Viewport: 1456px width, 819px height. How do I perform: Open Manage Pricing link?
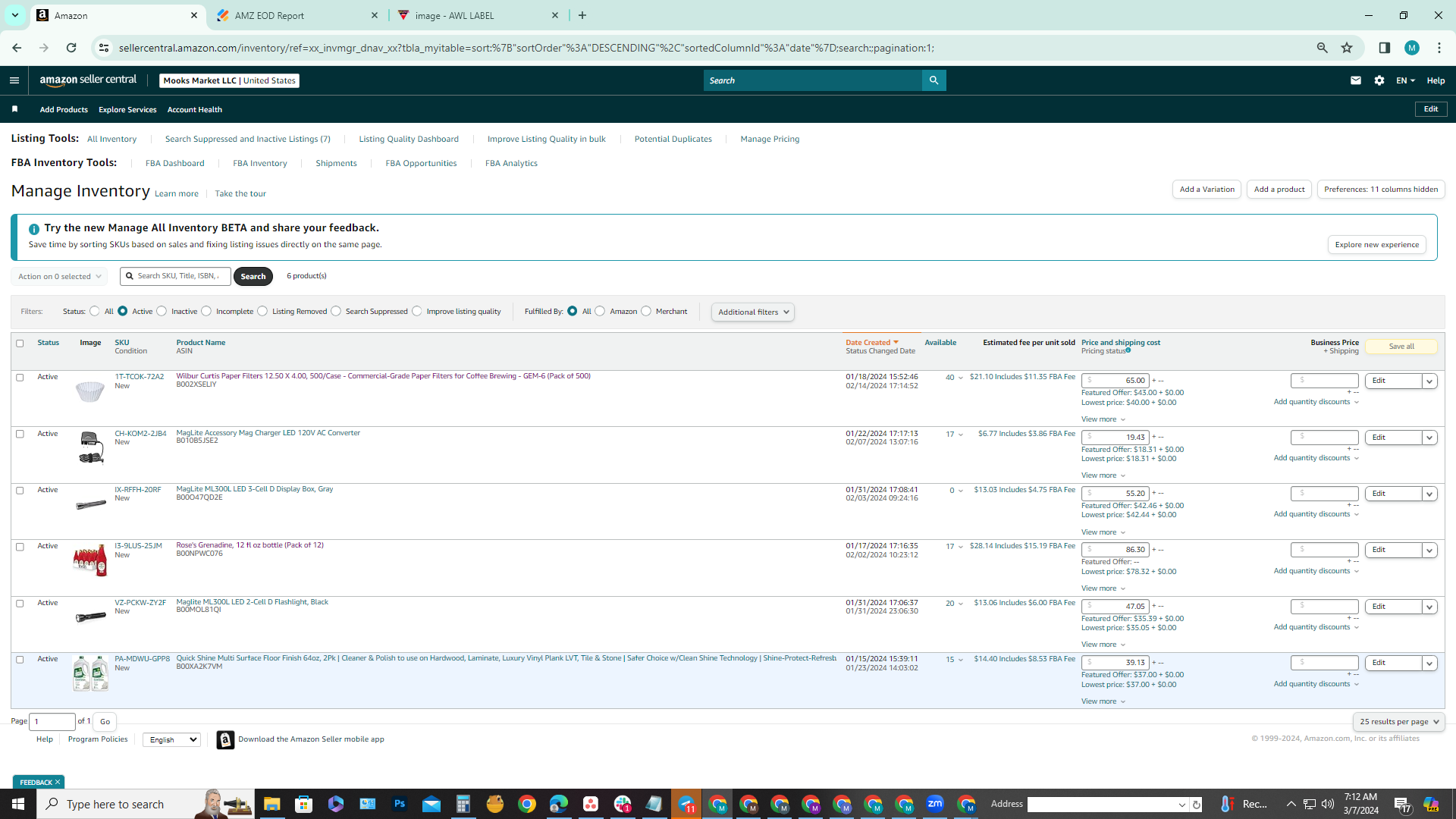coord(770,140)
